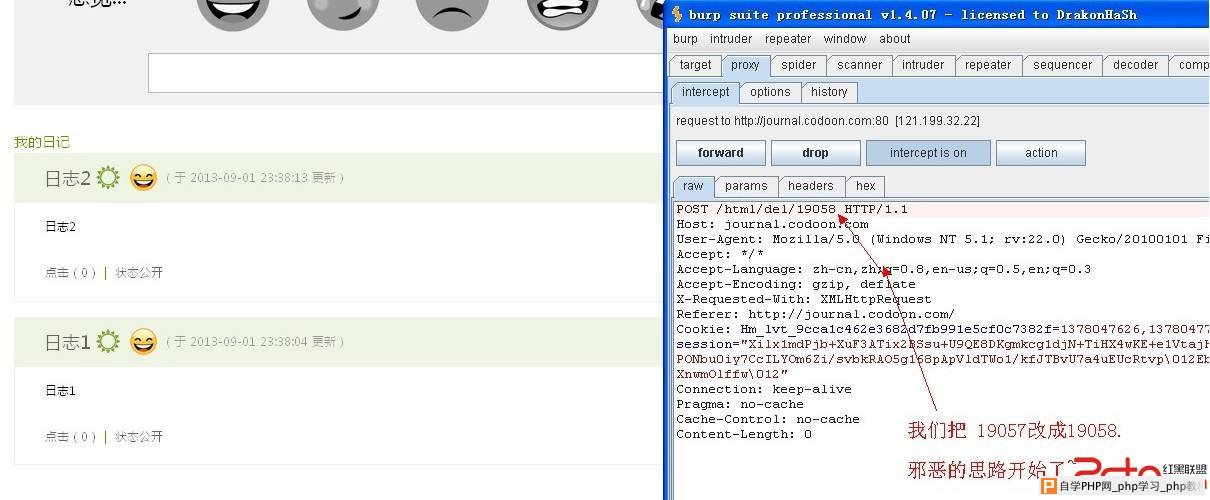Open the 日志1 diary title

[68, 342]
